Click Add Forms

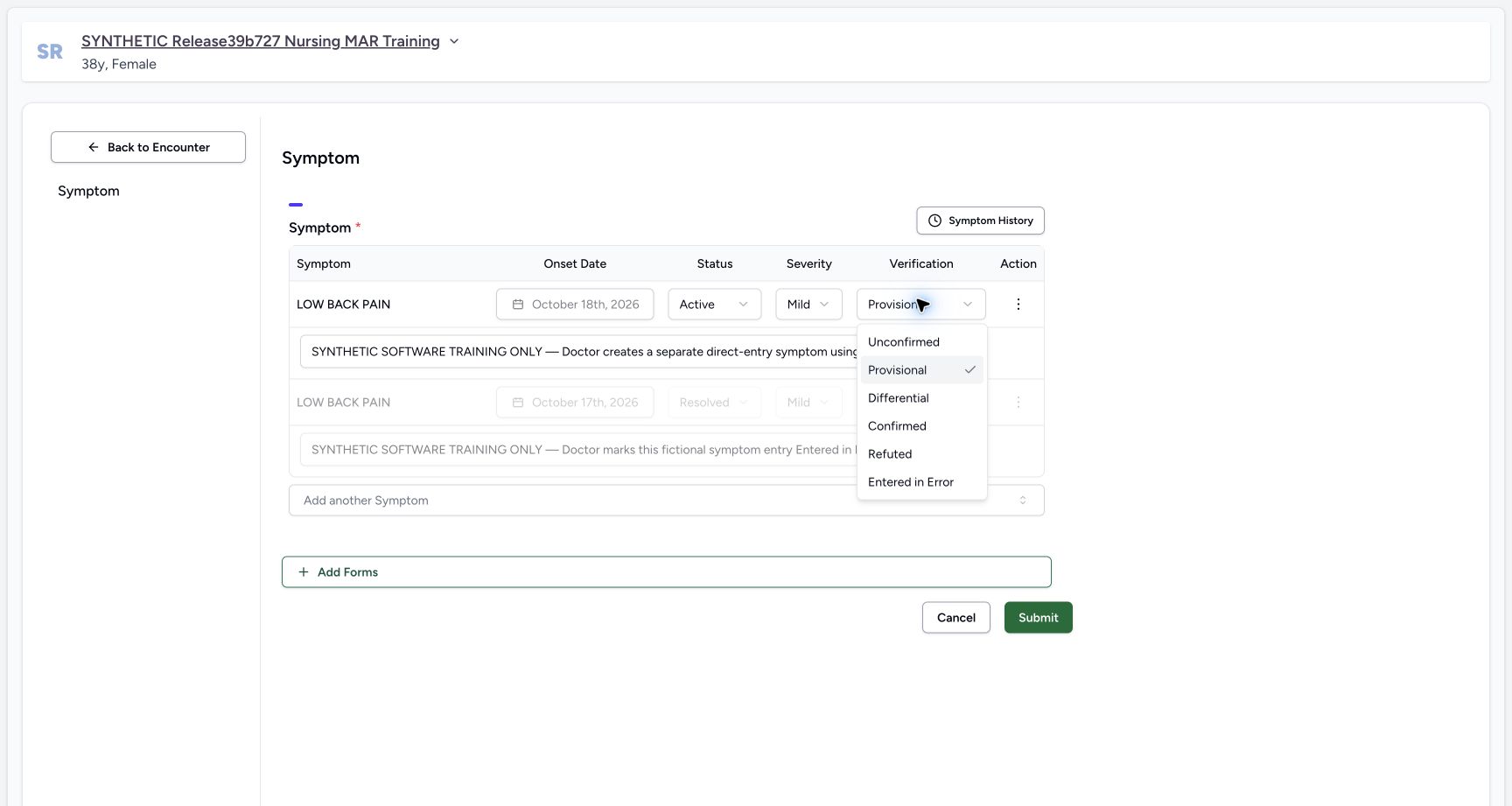coord(667,572)
